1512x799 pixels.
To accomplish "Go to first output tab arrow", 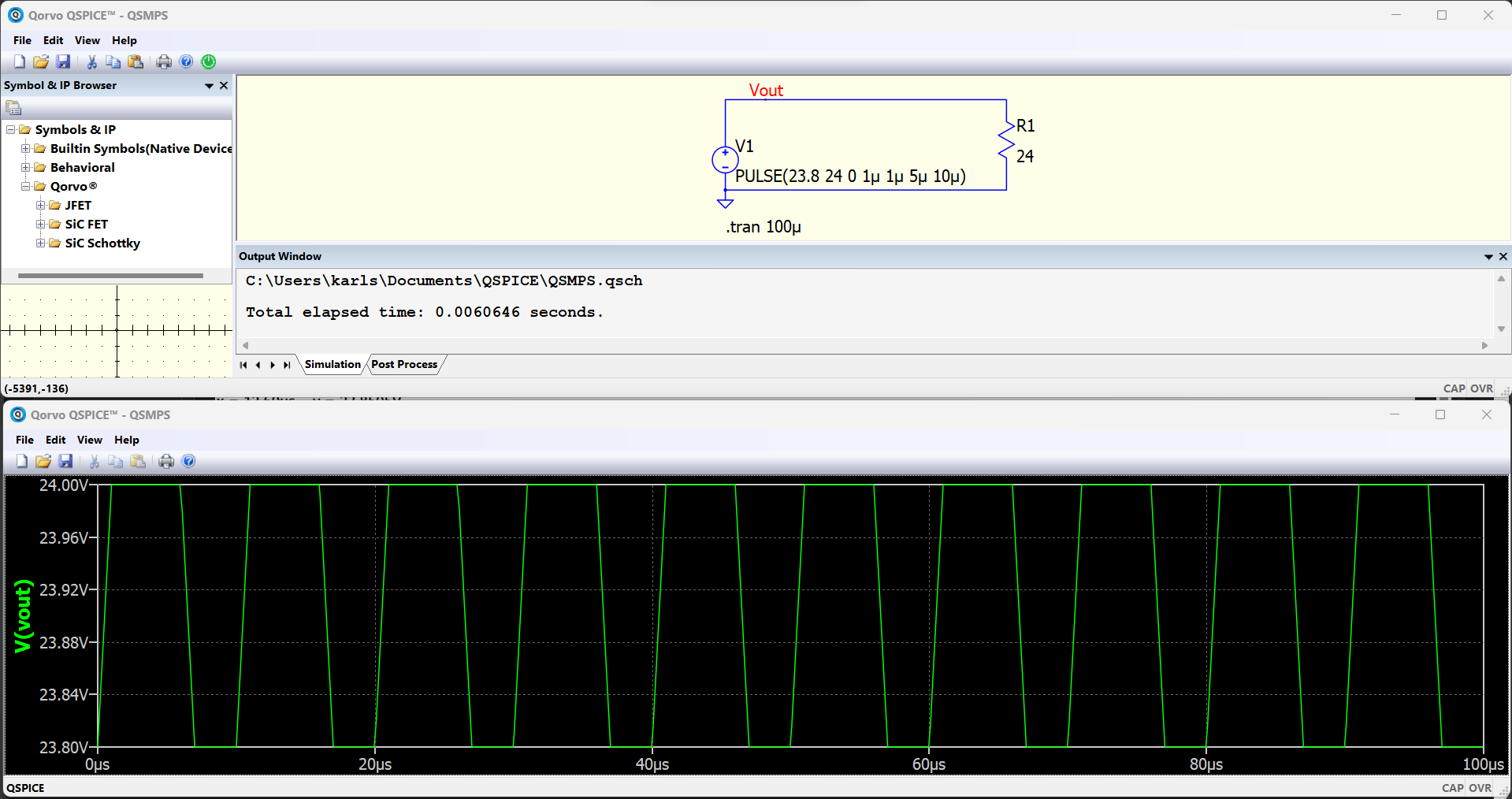I will click(243, 365).
